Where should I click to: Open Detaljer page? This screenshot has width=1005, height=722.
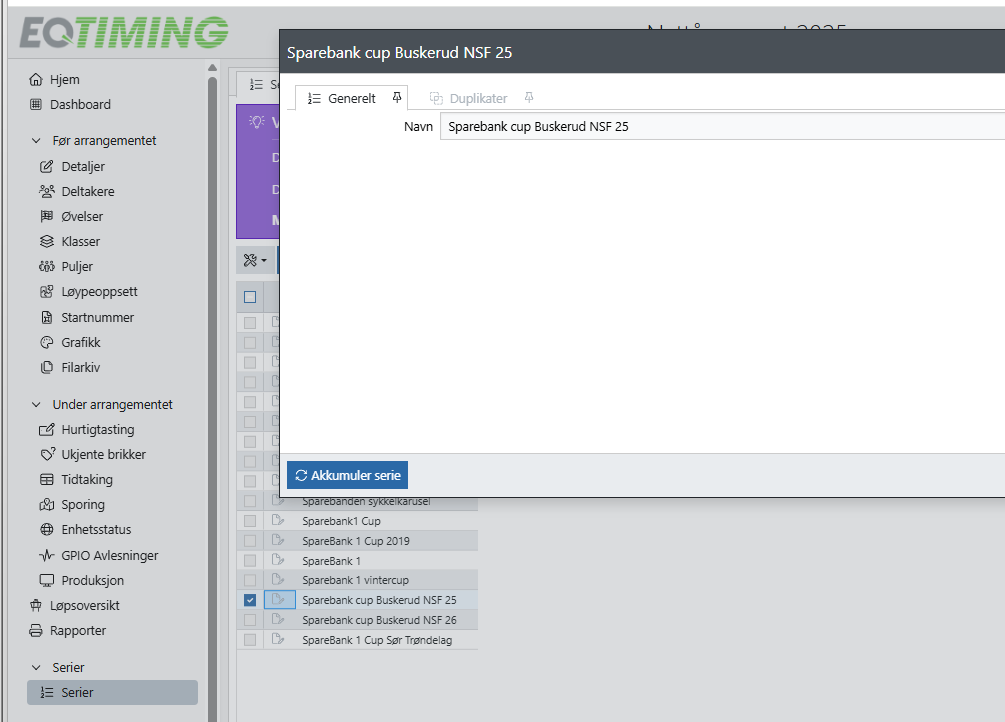[72, 167]
